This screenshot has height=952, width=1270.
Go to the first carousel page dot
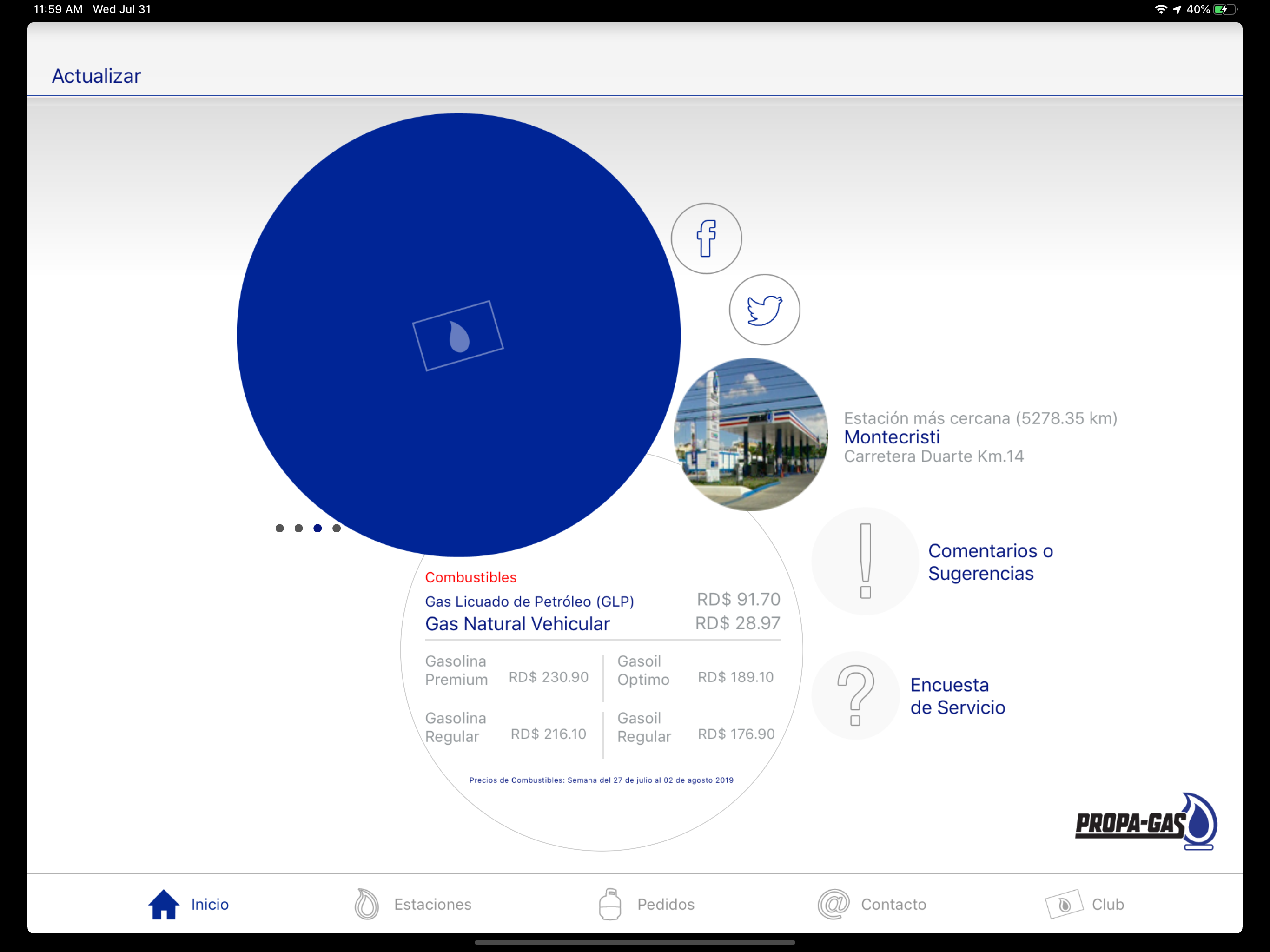(279, 528)
